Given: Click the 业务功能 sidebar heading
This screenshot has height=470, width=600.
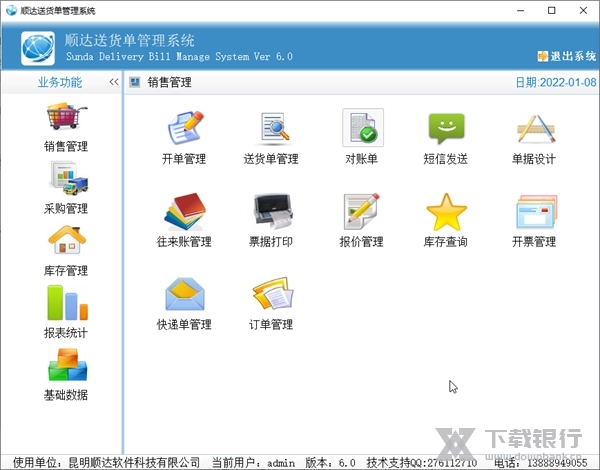Looking at the screenshot, I should point(60,82).
